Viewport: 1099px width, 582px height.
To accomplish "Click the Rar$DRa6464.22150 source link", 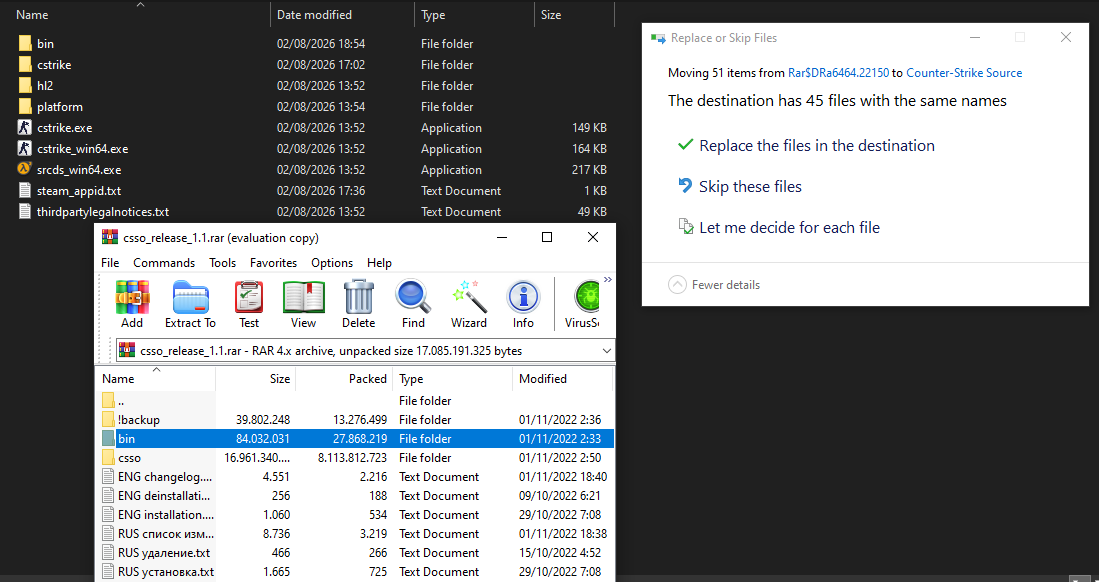I will [838, 73].
